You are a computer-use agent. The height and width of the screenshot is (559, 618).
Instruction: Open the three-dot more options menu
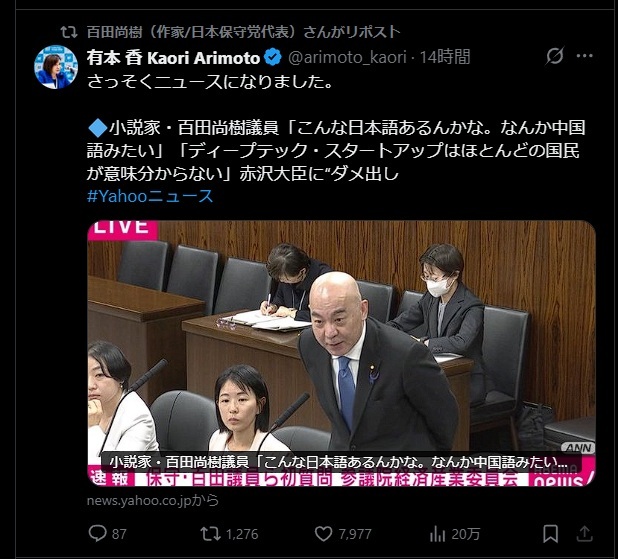584,56
